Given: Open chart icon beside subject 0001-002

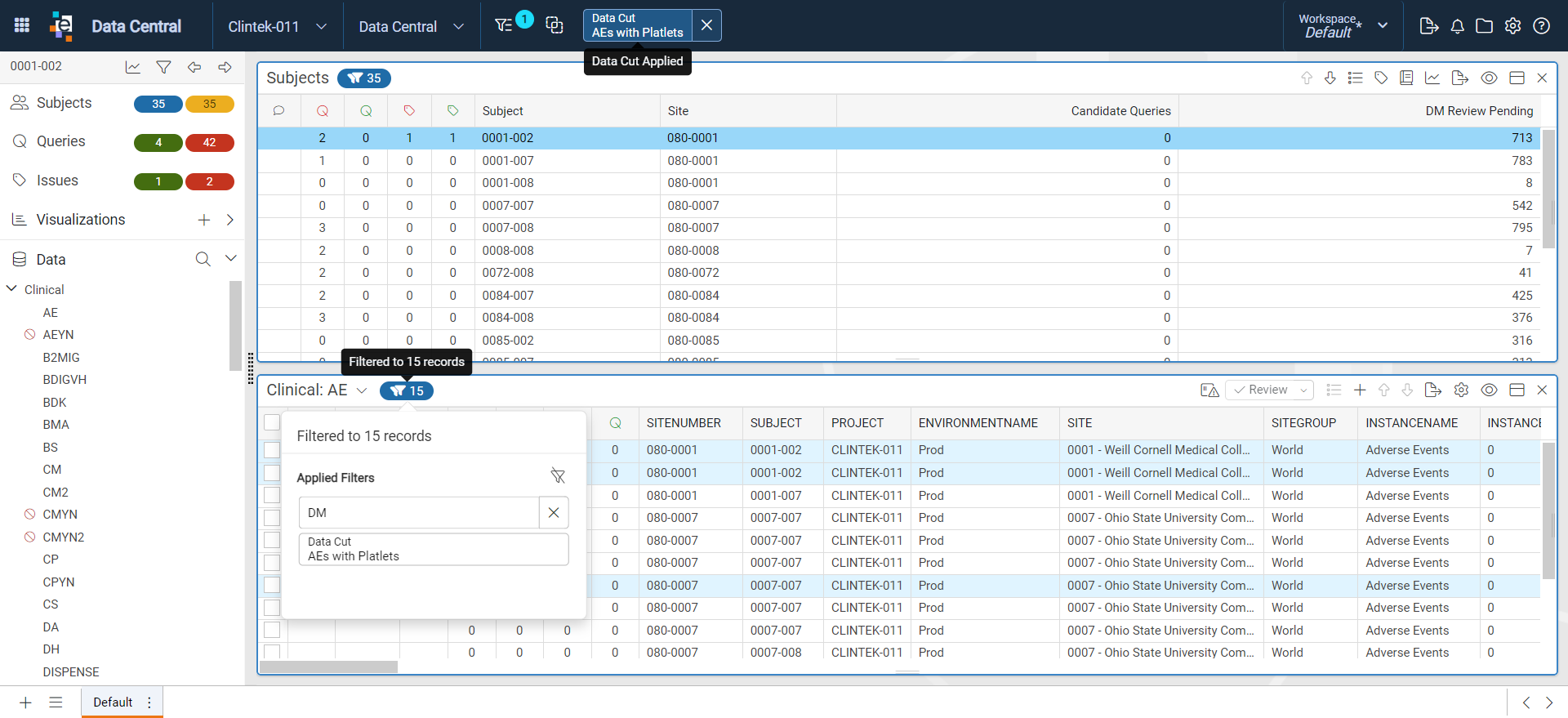Looking at the screenshot, I should [x=132, y=67].
